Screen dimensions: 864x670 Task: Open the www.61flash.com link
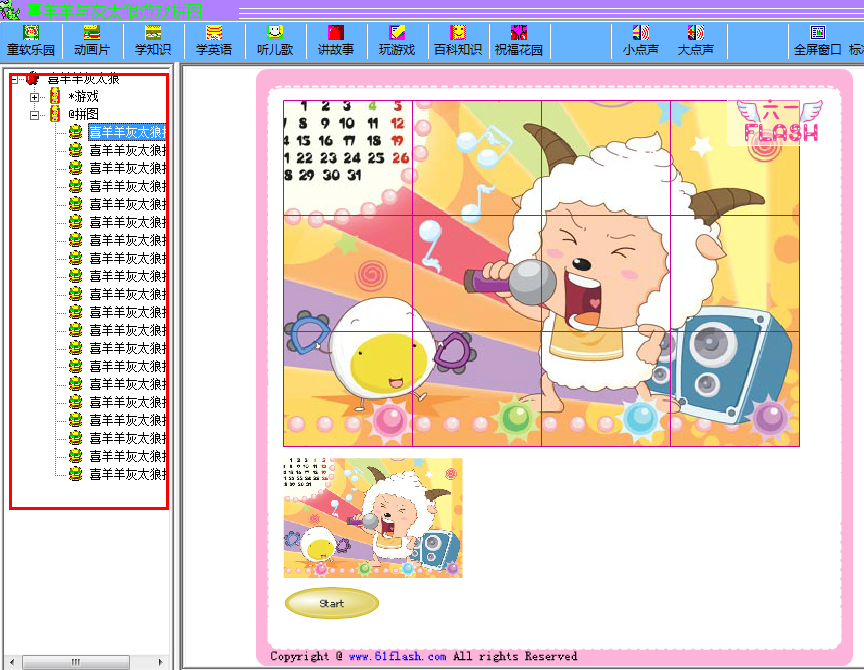pyautogui.click(x=397, y=656)
